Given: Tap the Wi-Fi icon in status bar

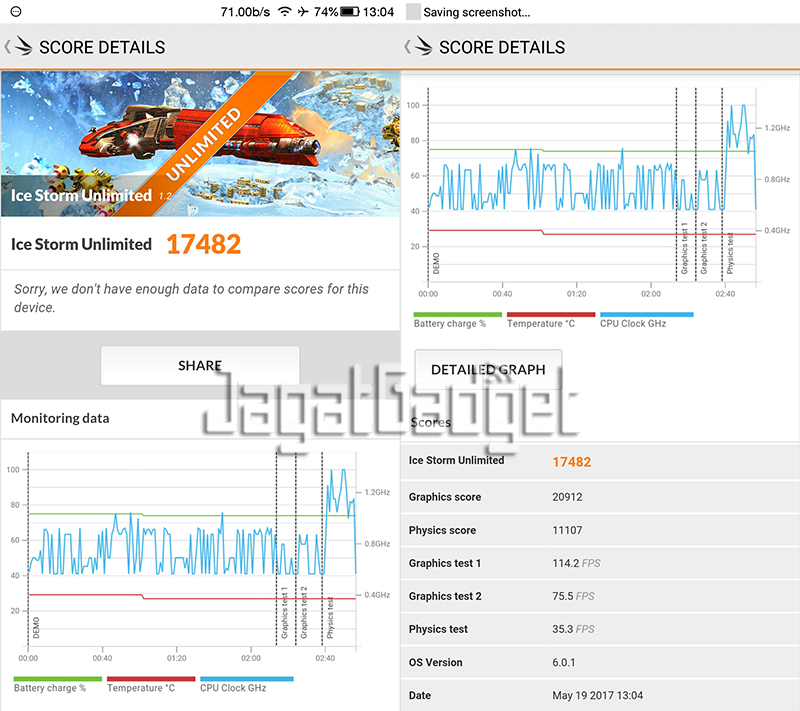Looking at the screenshot, I should click(285, 12).
